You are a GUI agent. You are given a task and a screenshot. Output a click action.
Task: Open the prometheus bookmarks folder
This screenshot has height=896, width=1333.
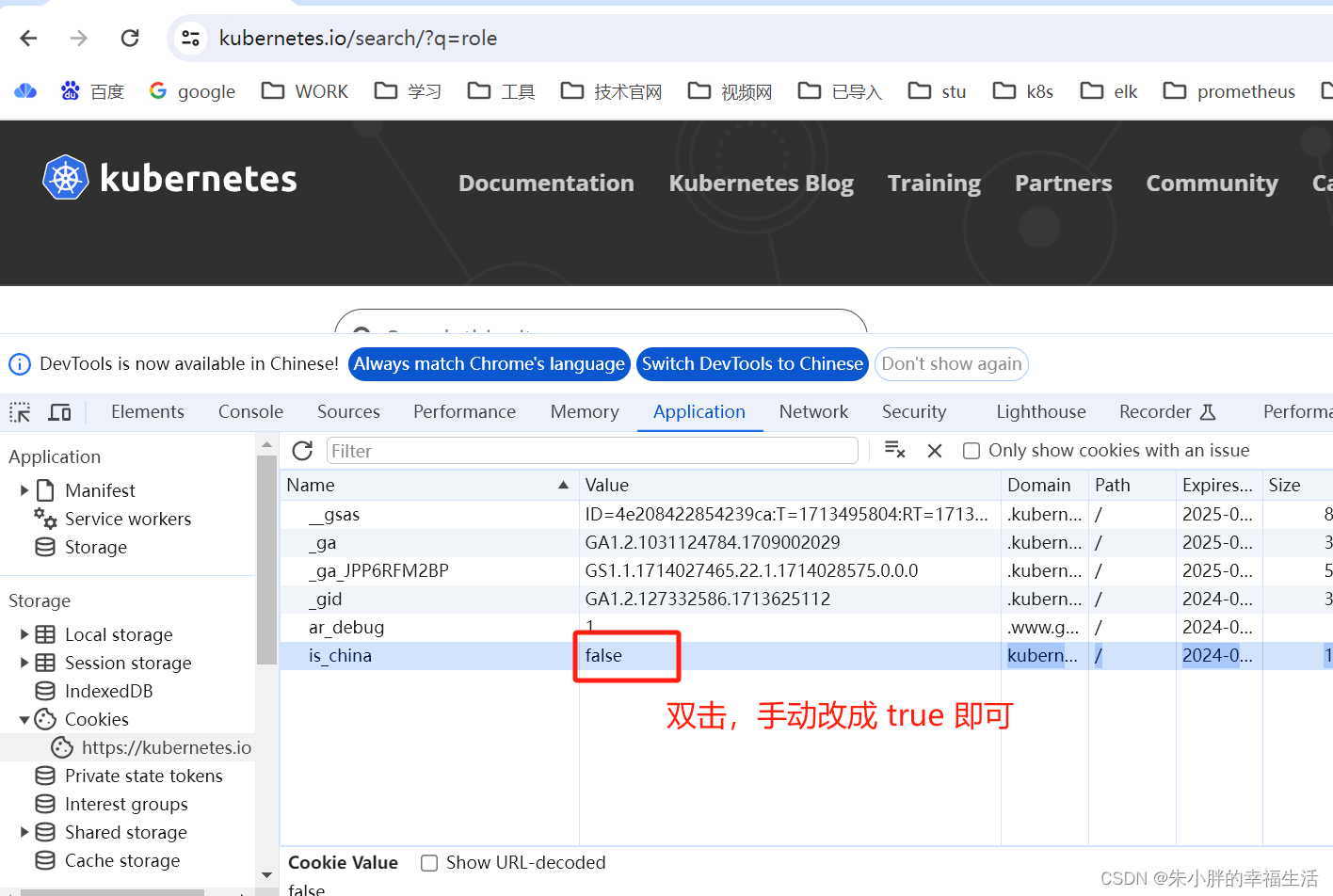tap(1229, 91)
